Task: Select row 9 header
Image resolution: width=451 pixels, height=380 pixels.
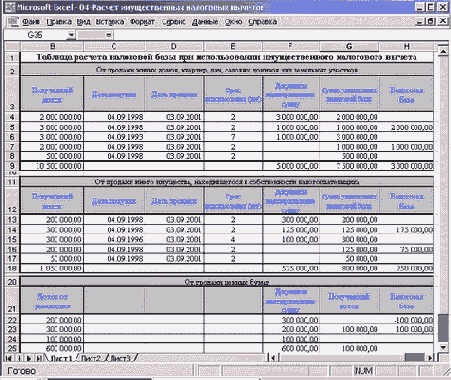Action: (x=12, y=166)
